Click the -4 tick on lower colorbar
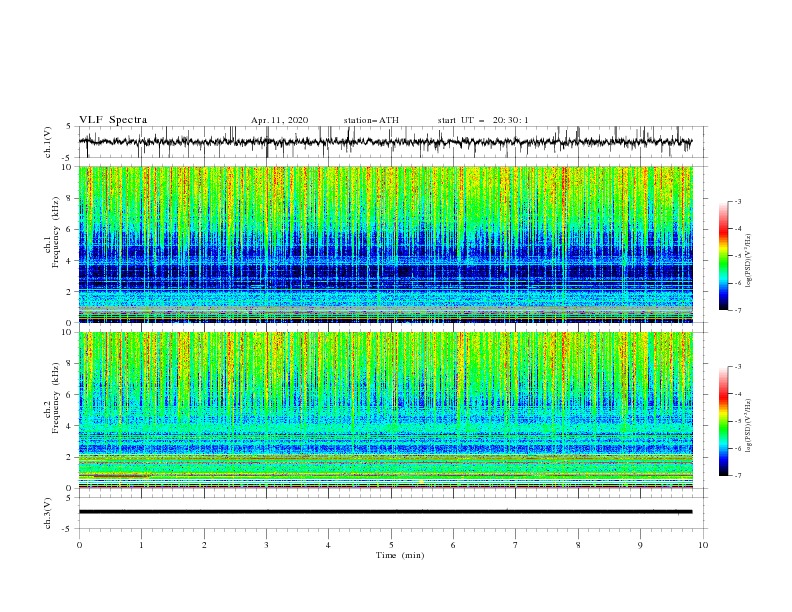 point(738,394)
